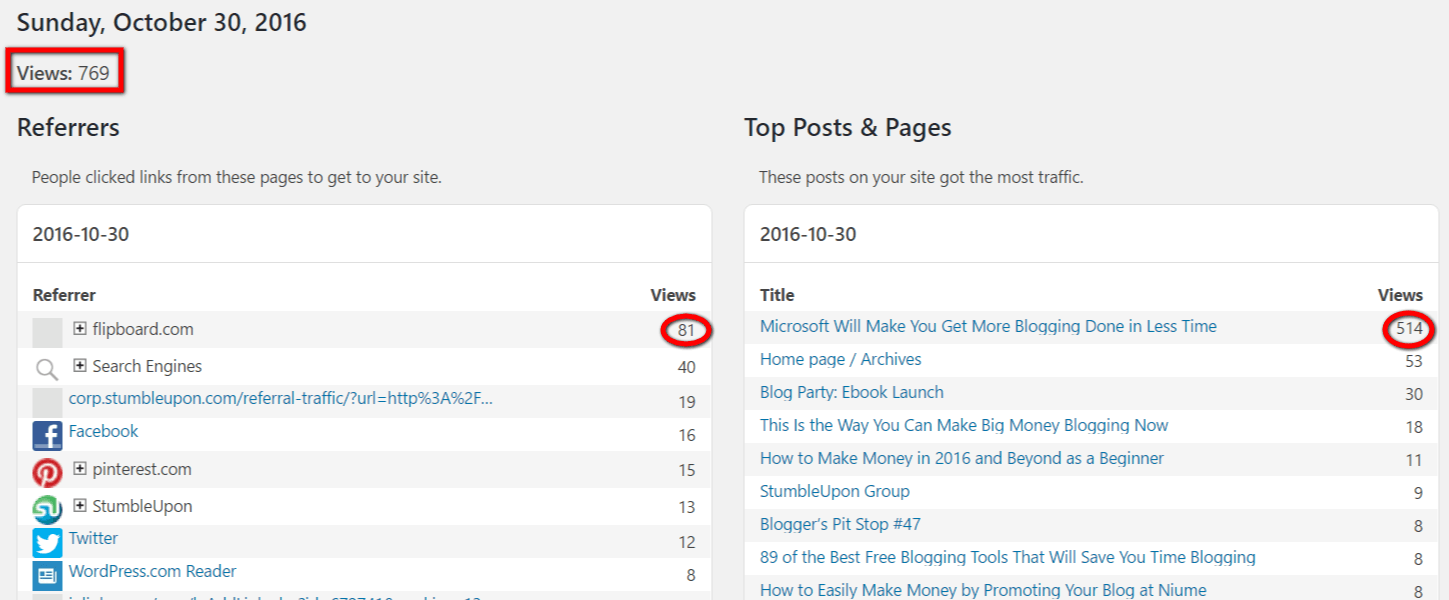Screen dimensions: 1449x600
Task: Expand the flipboard.com referrer row
Action: point(80,328)
